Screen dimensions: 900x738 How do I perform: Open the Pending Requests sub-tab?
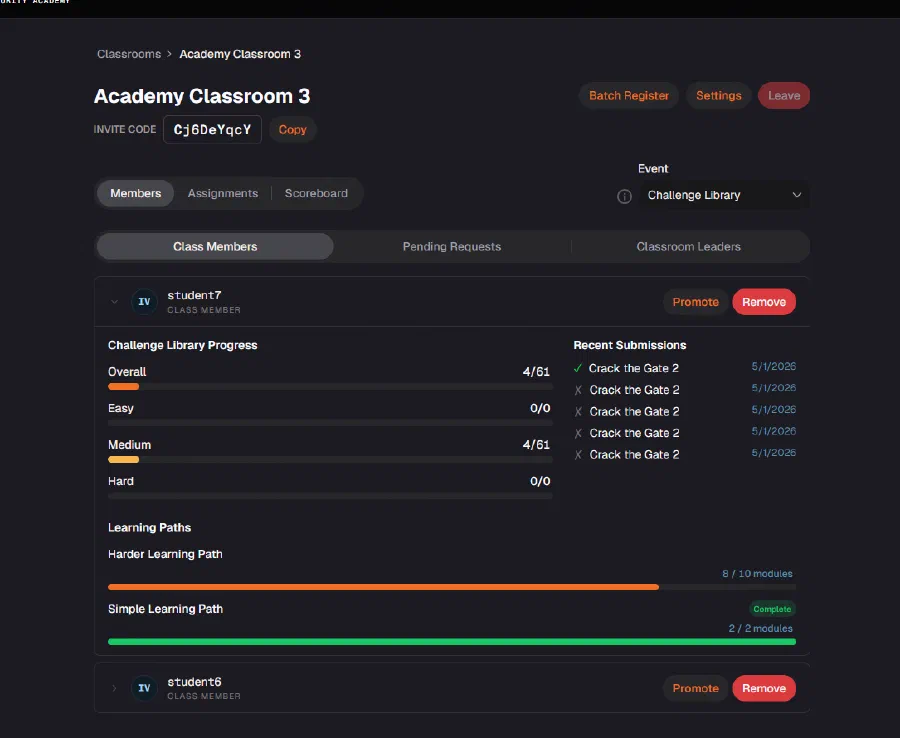point(452,247)
